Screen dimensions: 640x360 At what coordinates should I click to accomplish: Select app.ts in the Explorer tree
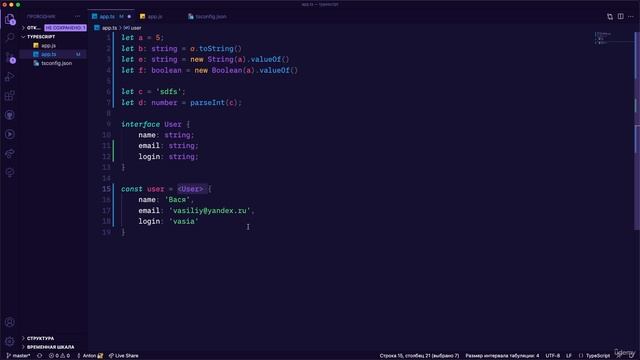click(49, 54)
